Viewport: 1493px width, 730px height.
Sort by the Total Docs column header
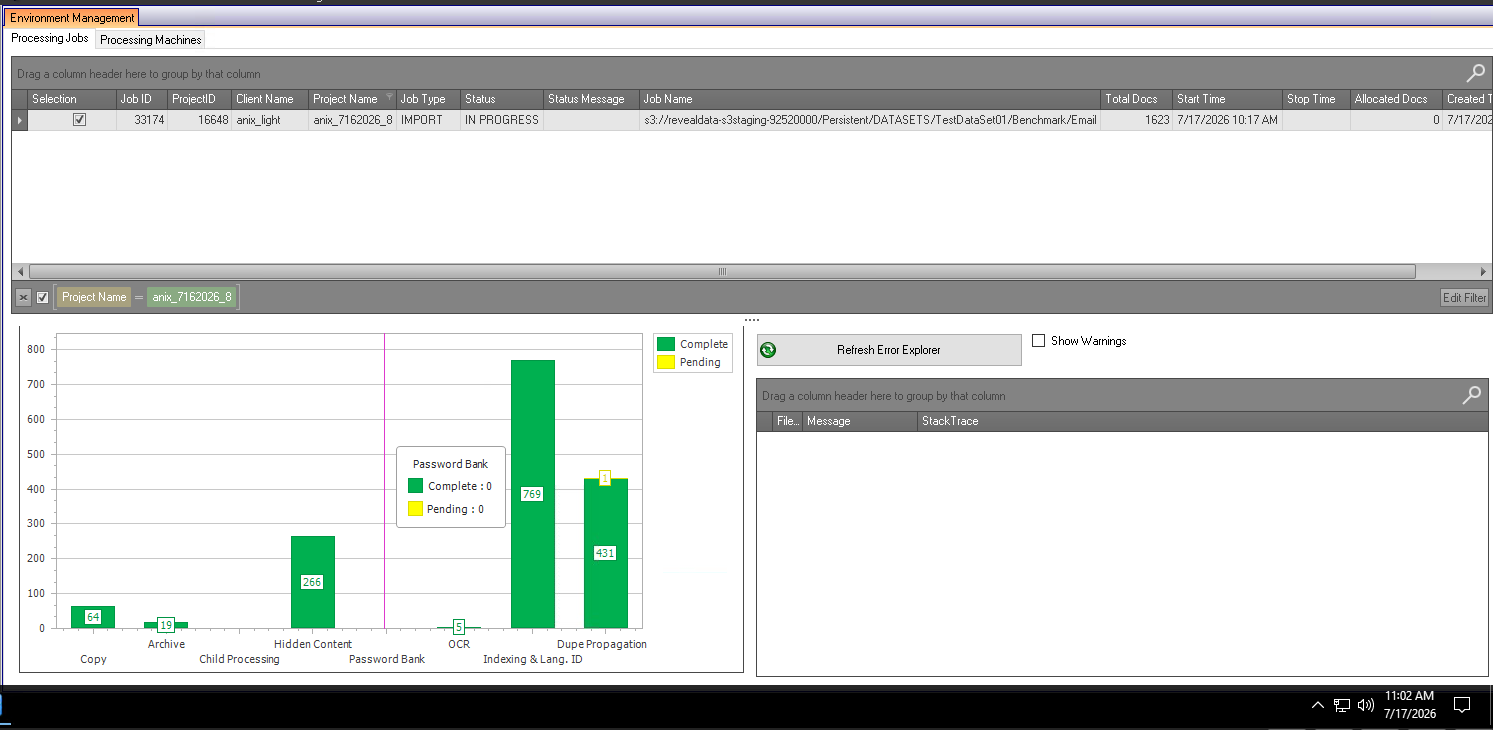1137,99
